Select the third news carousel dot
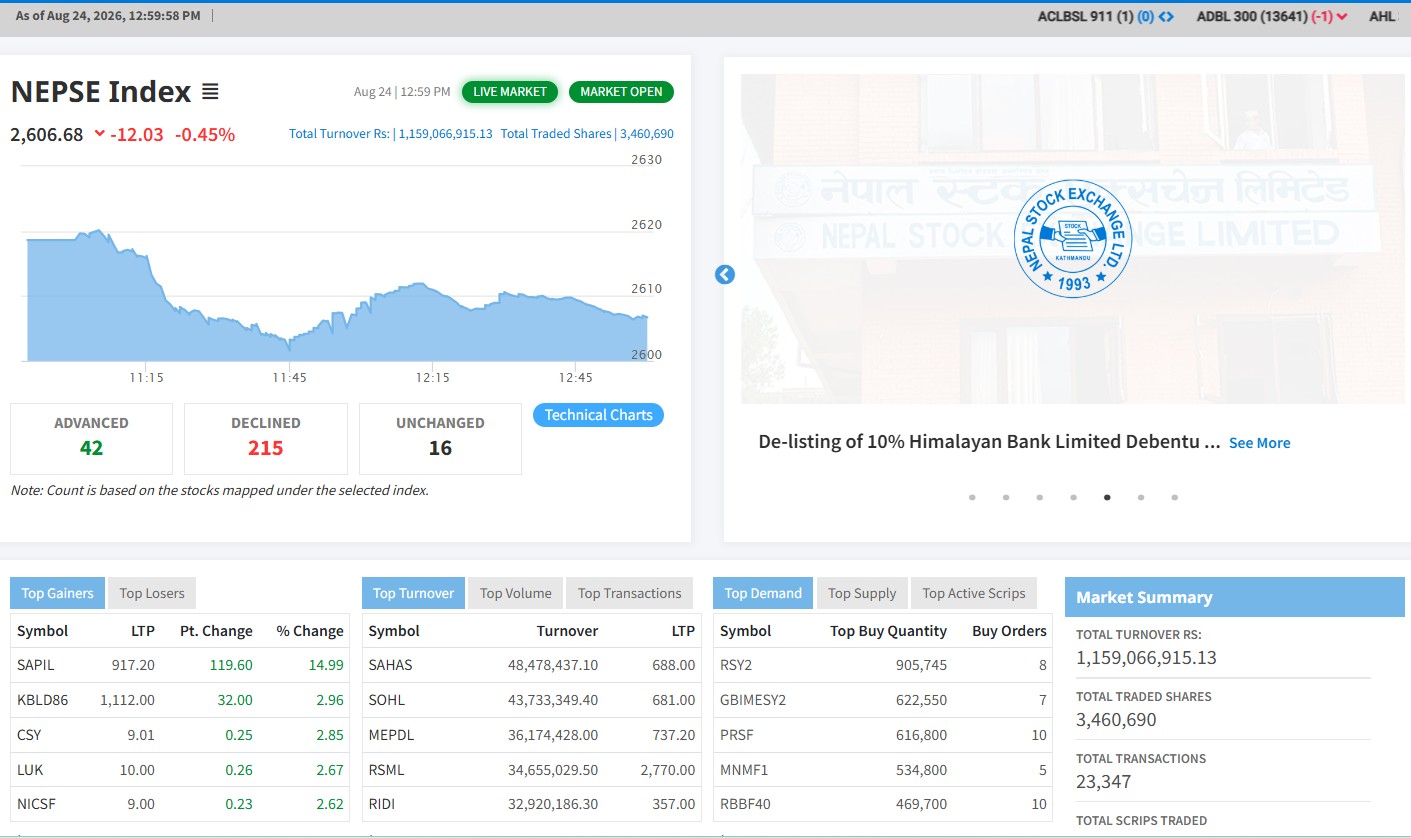 (1040, 497)
